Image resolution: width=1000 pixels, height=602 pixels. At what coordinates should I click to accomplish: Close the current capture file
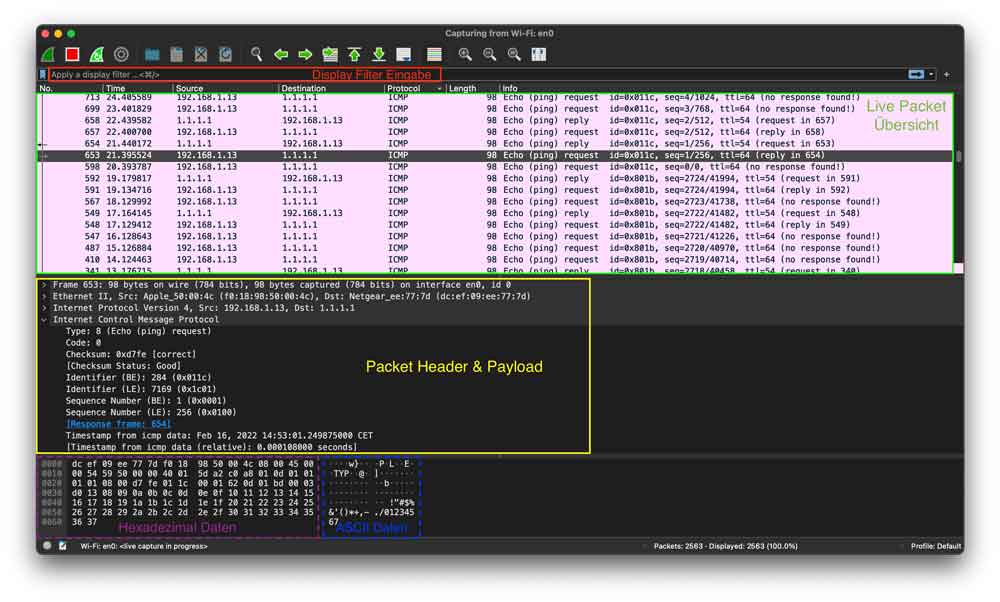200,55
